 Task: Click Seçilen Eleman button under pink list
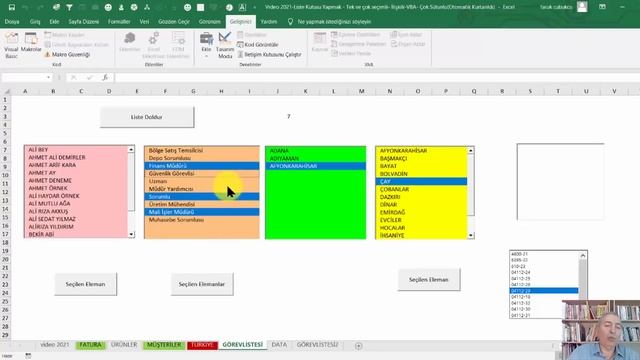coord(86,284)
